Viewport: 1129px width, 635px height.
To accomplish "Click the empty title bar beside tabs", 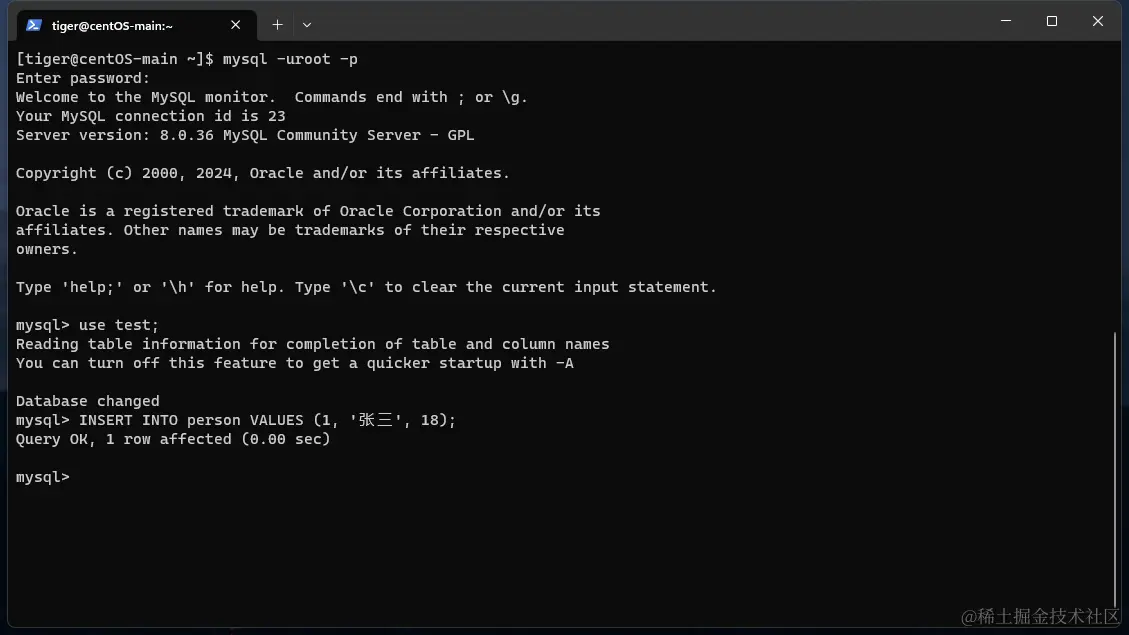I will 648,22.
